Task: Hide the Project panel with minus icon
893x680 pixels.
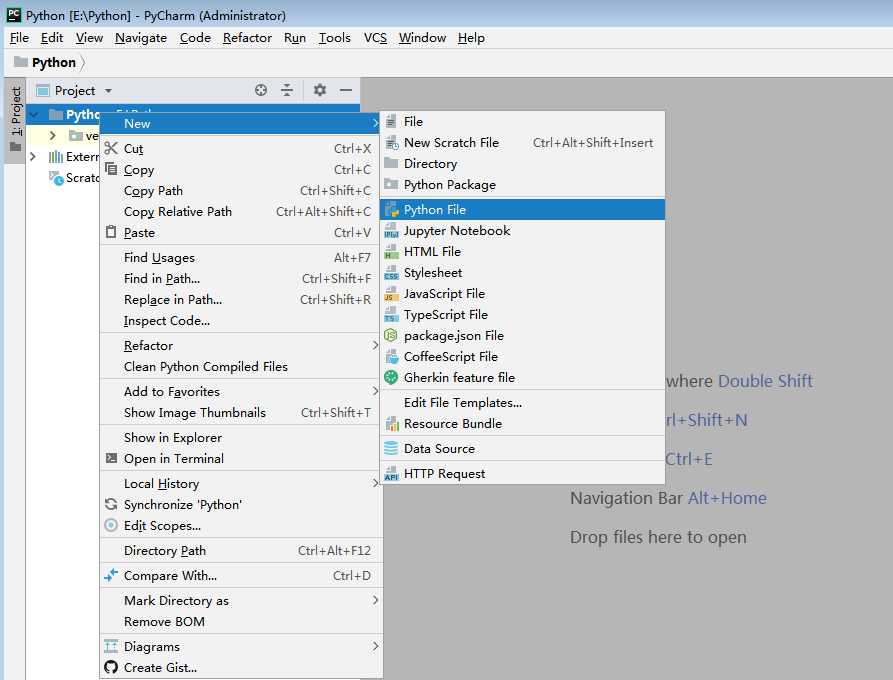Action: click(x=346, y=90)
